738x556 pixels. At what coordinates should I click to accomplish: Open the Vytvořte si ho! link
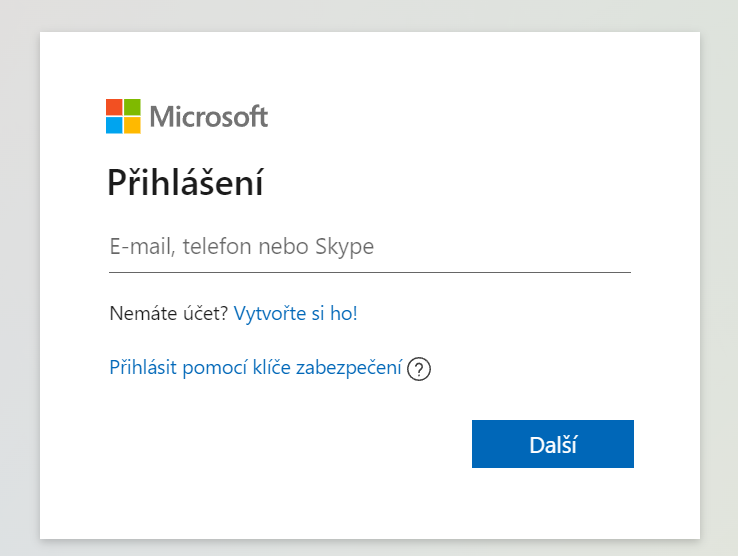point(296,313)
